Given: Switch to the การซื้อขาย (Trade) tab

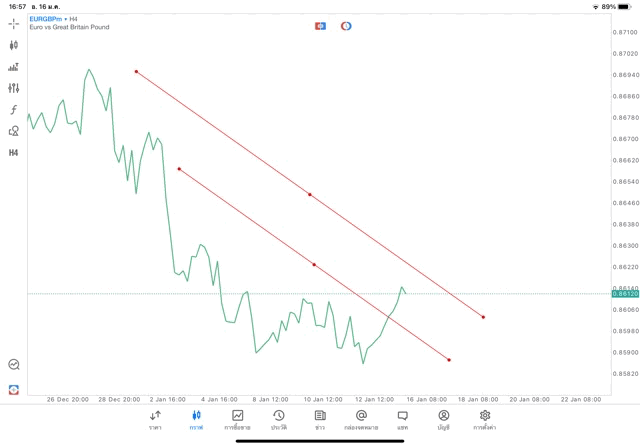Looking at the screenshot, I should (237, 419).
